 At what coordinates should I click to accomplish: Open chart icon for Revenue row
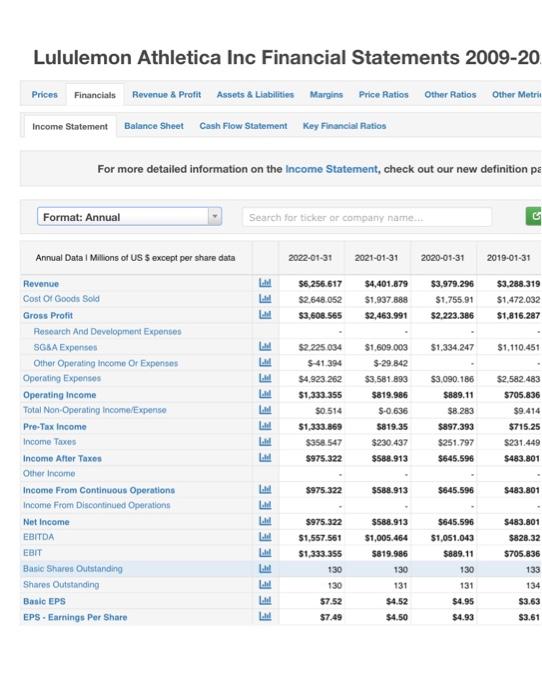click(265, 283)
